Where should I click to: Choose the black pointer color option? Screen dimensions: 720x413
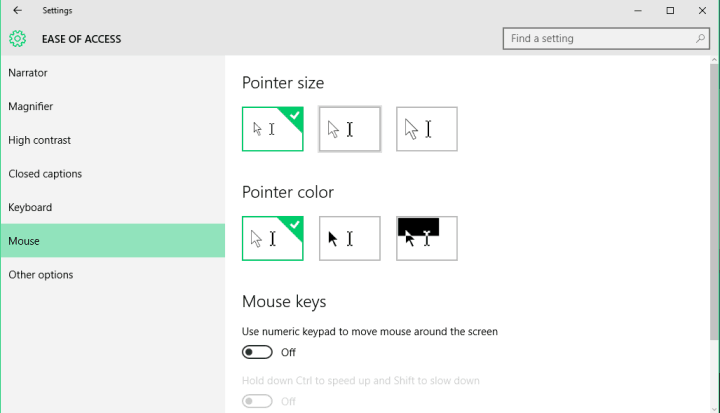tap(349, 238)
